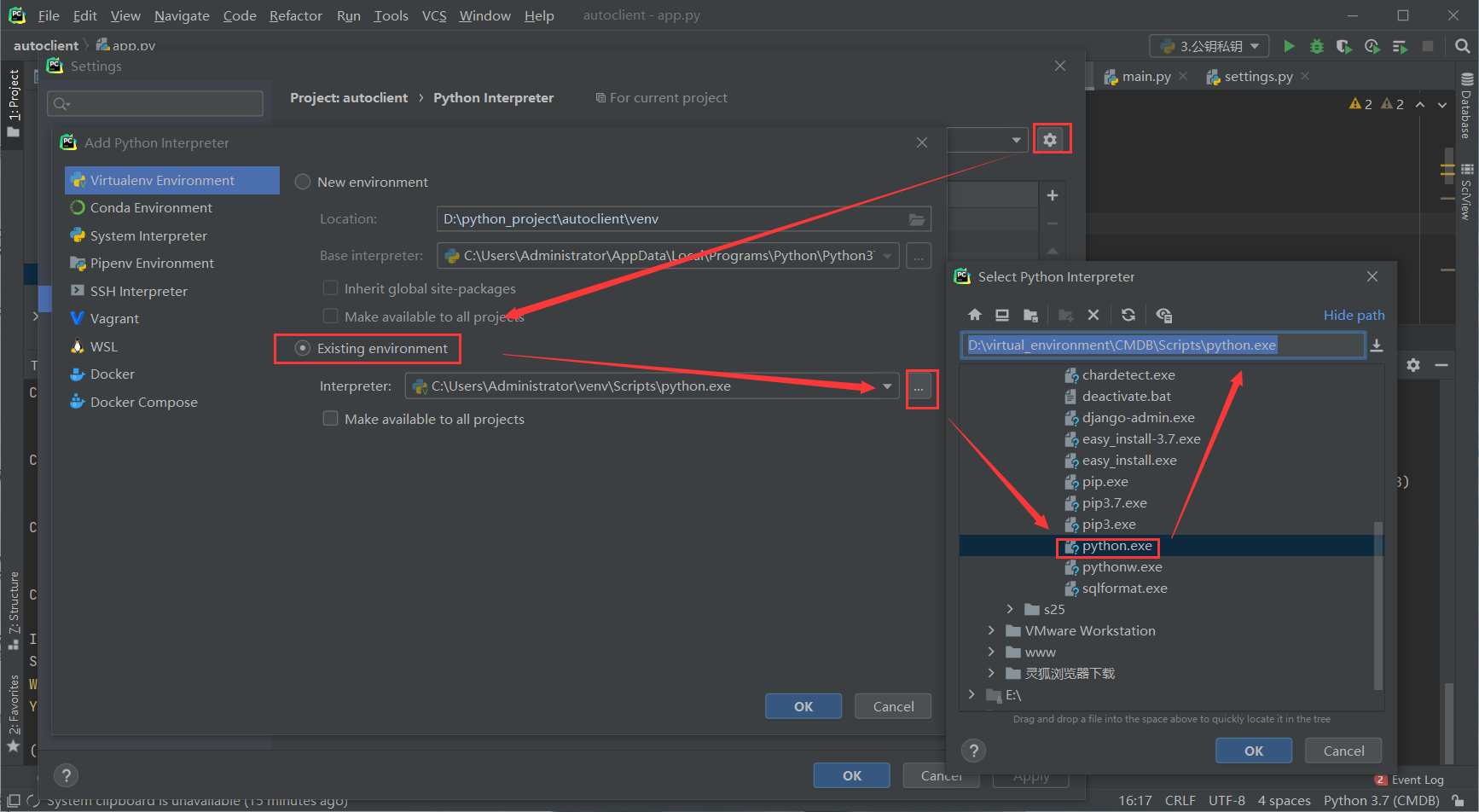Toggle the upper disabled Make available checkbox

(330, 316)
